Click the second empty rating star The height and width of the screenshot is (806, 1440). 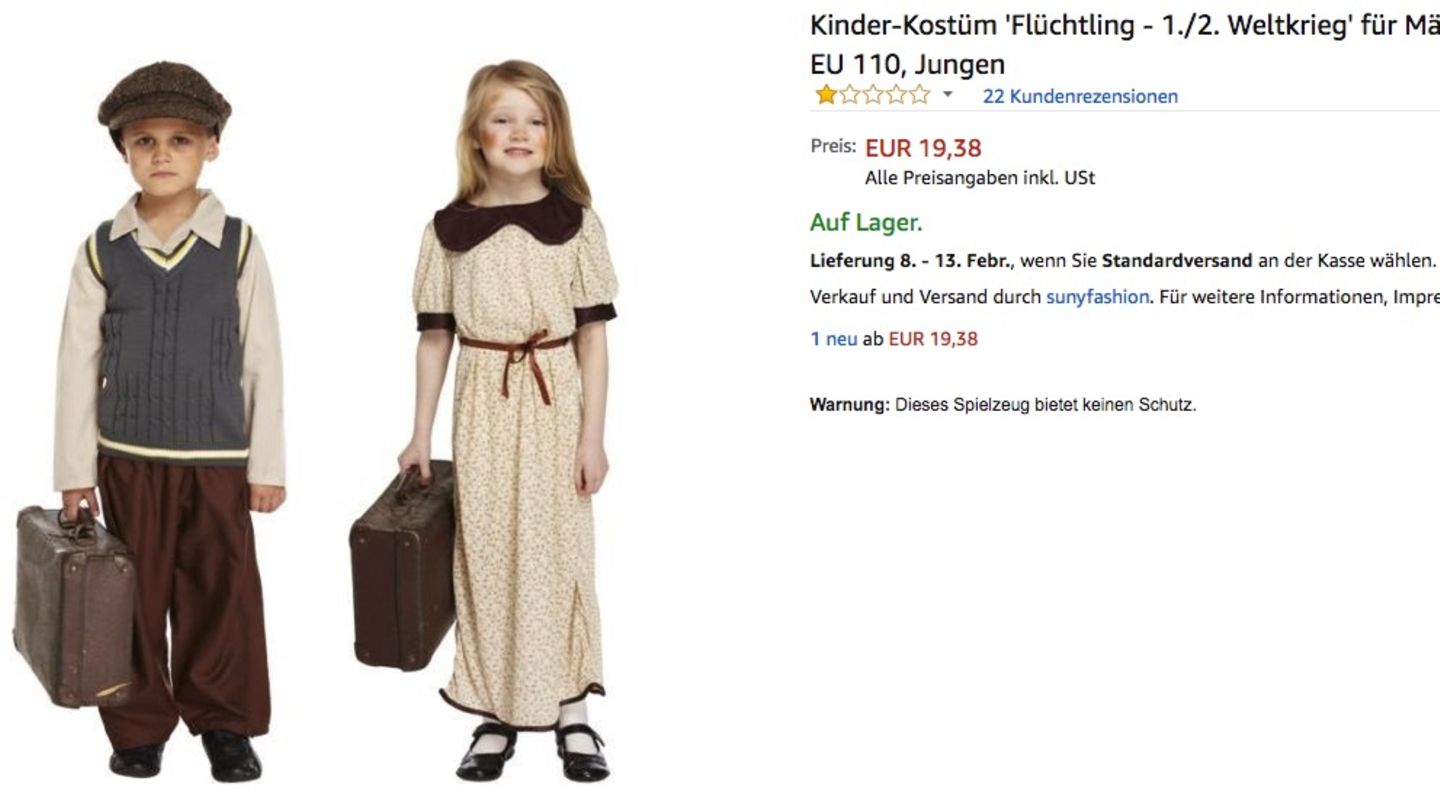point(849,95)
